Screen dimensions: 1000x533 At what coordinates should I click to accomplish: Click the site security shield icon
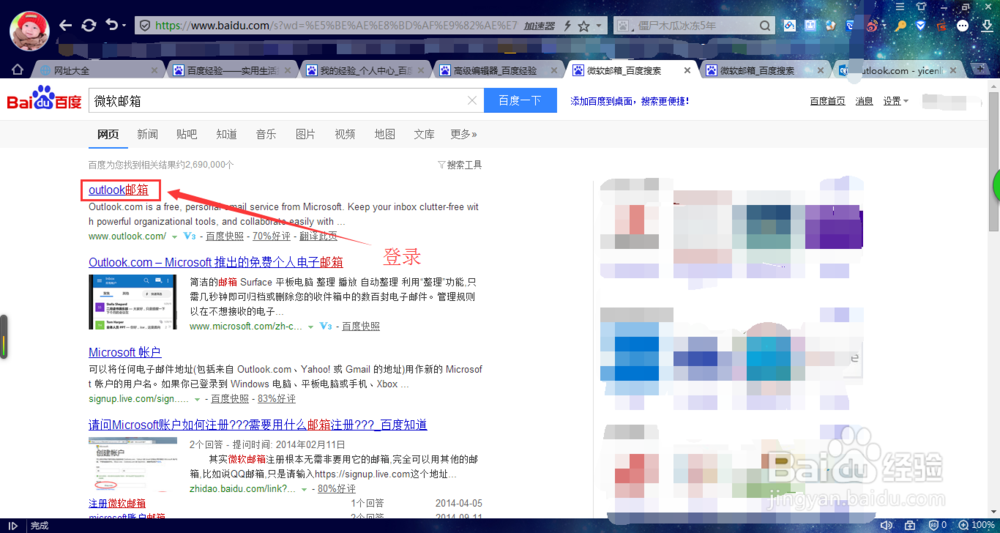point(145,26)
